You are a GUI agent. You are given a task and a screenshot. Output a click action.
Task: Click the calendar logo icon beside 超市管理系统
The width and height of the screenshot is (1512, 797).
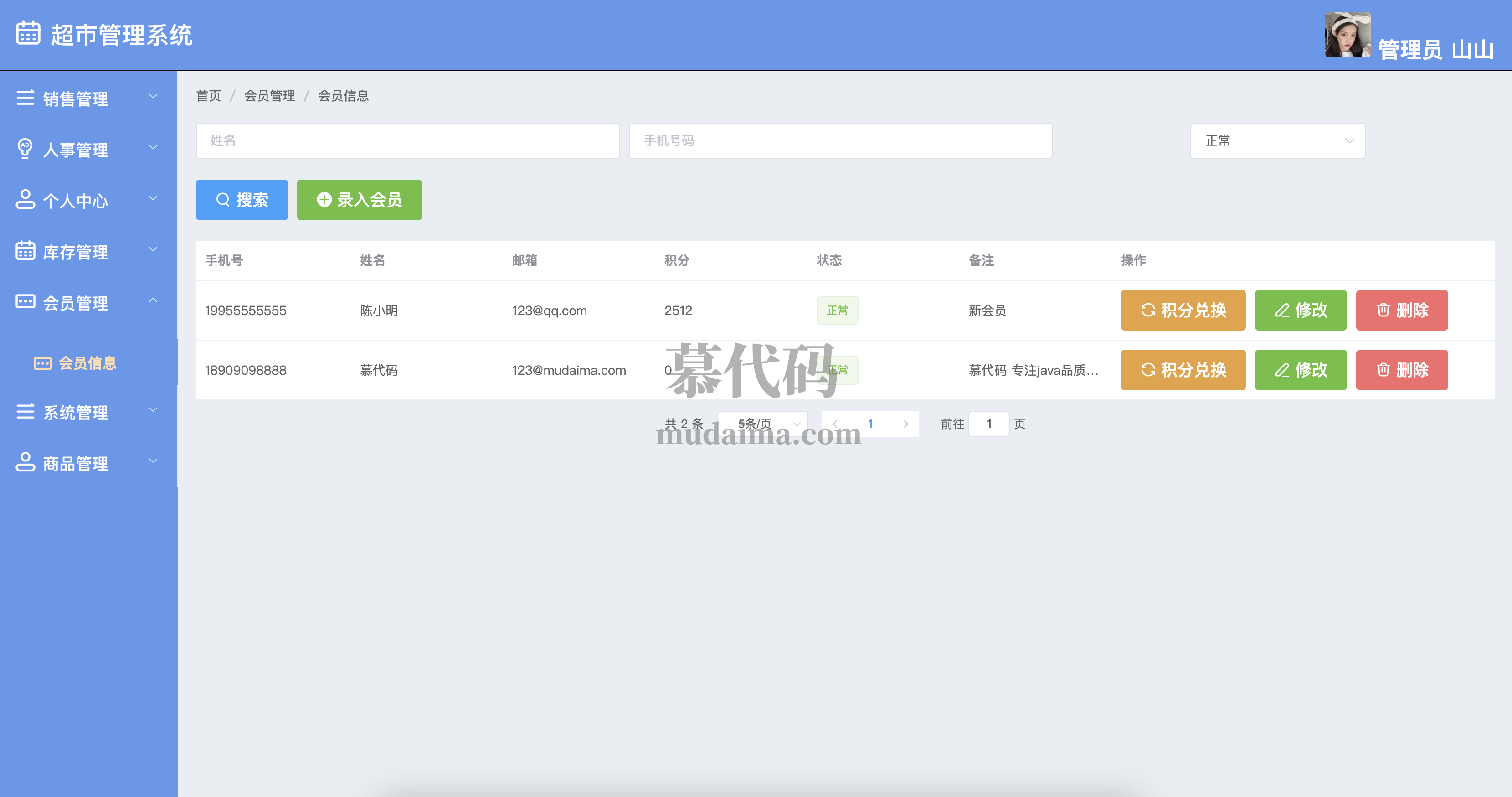pyautogui.click(x=28, y=33)
